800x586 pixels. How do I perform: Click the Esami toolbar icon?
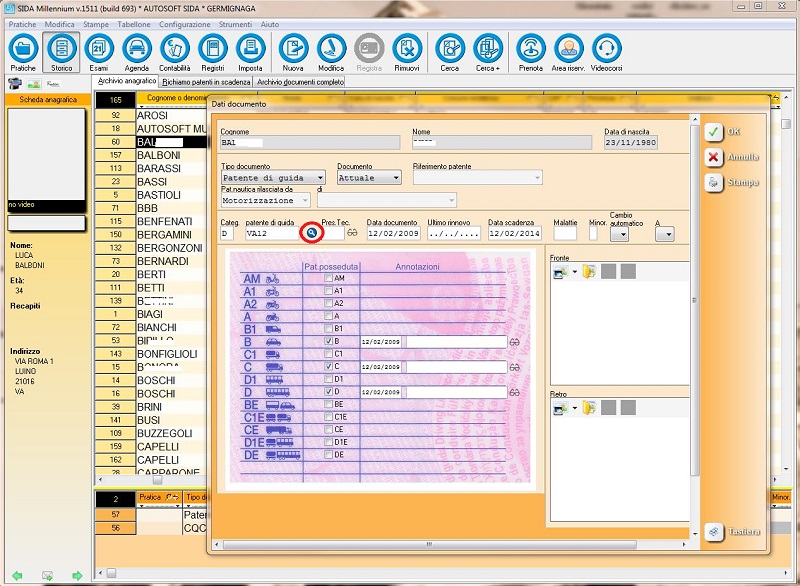click(x=98, y=52)
